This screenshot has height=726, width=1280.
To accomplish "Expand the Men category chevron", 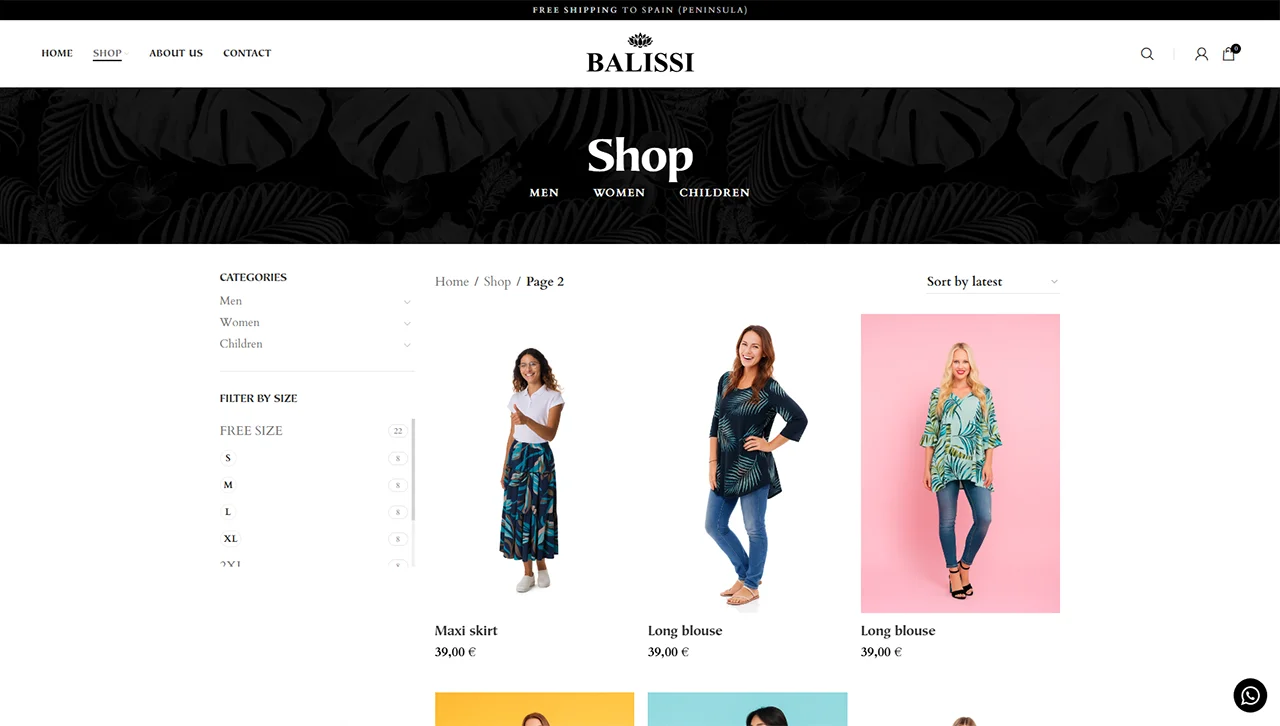I will [407, 302].
